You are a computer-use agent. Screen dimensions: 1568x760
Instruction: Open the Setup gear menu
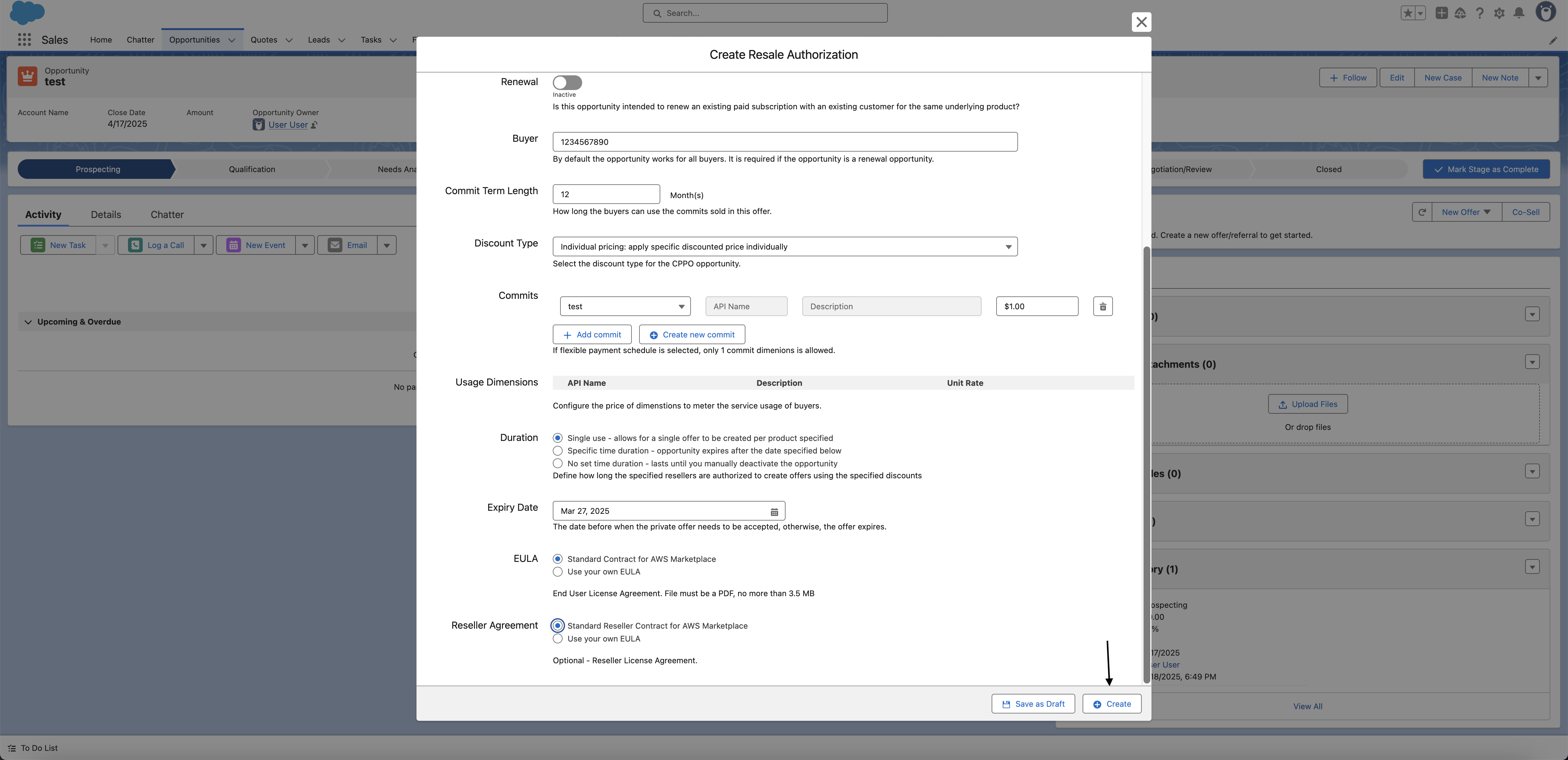[1499, 13]
